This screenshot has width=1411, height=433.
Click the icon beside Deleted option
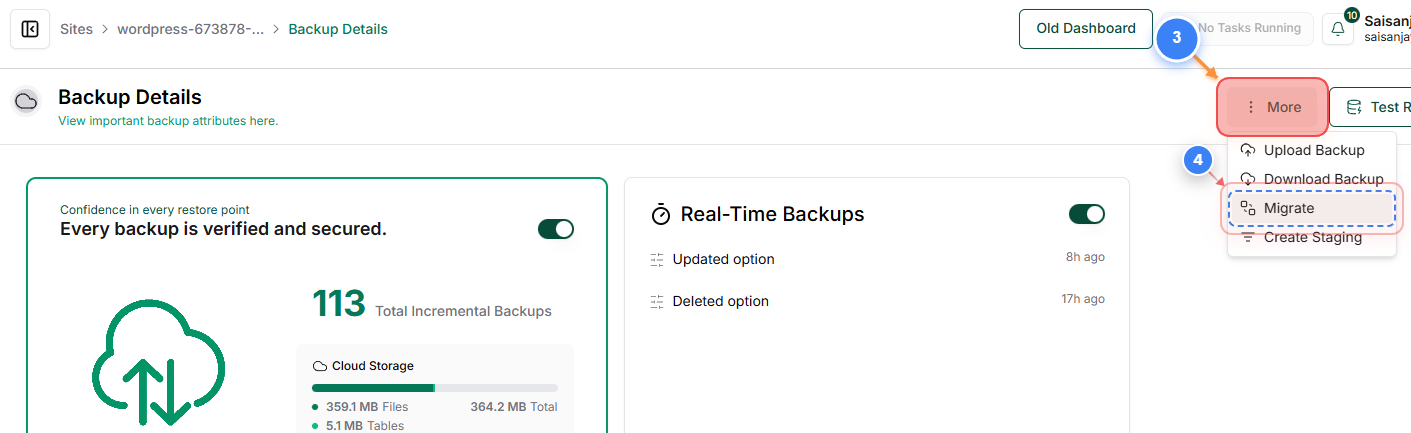[657, 301]
